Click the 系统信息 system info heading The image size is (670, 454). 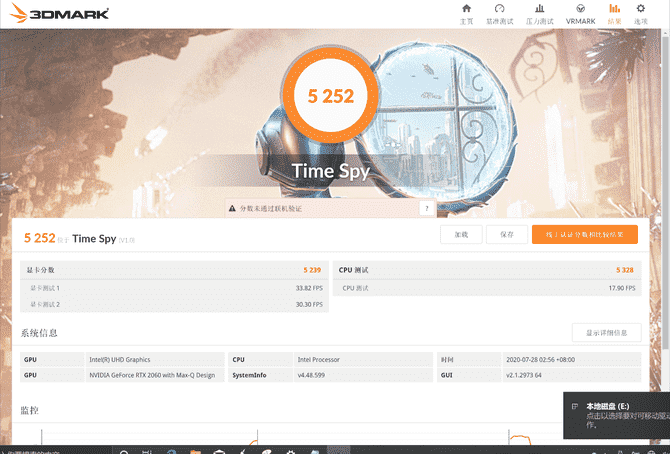39,333
